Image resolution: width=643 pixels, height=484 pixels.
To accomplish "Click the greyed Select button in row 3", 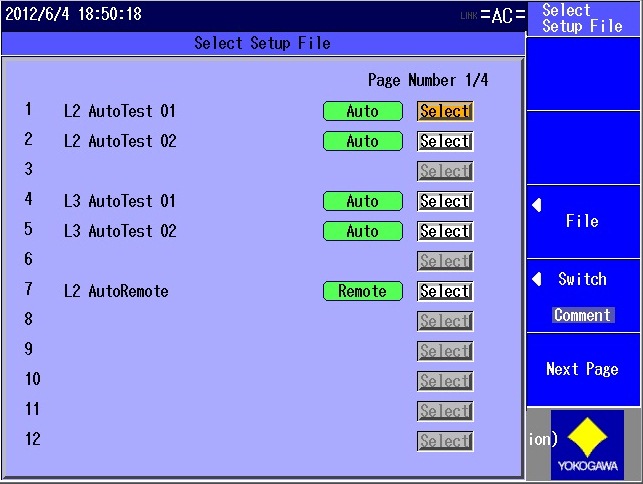I will pos(445,171).
